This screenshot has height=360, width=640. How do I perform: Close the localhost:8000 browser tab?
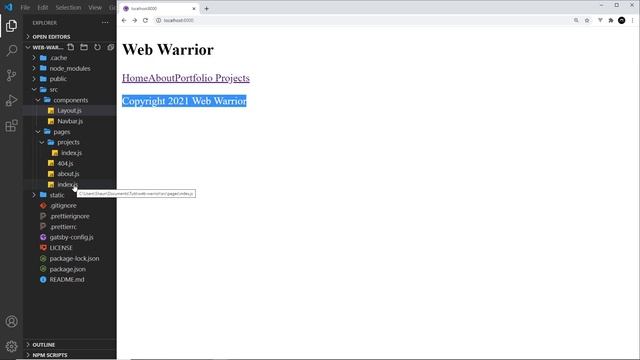click(x=194, y=9)
